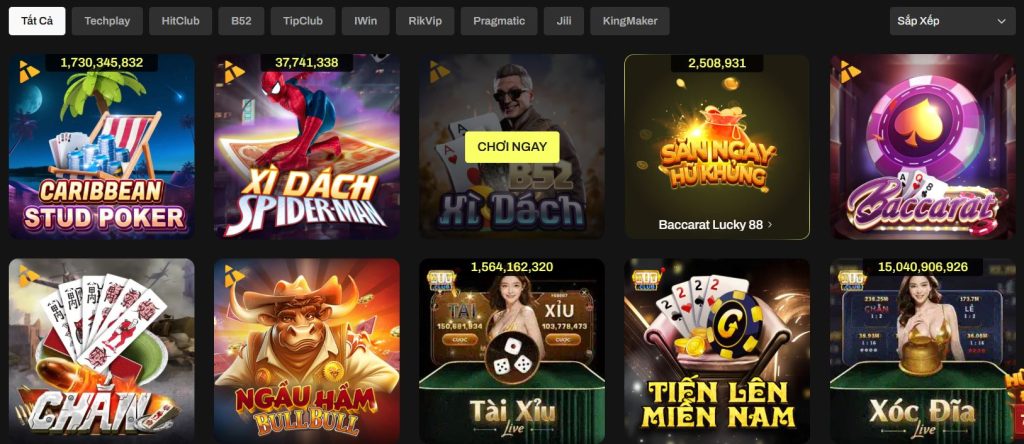
Task: Click the Chơi Ngay play button
Action: pos(512,147)
